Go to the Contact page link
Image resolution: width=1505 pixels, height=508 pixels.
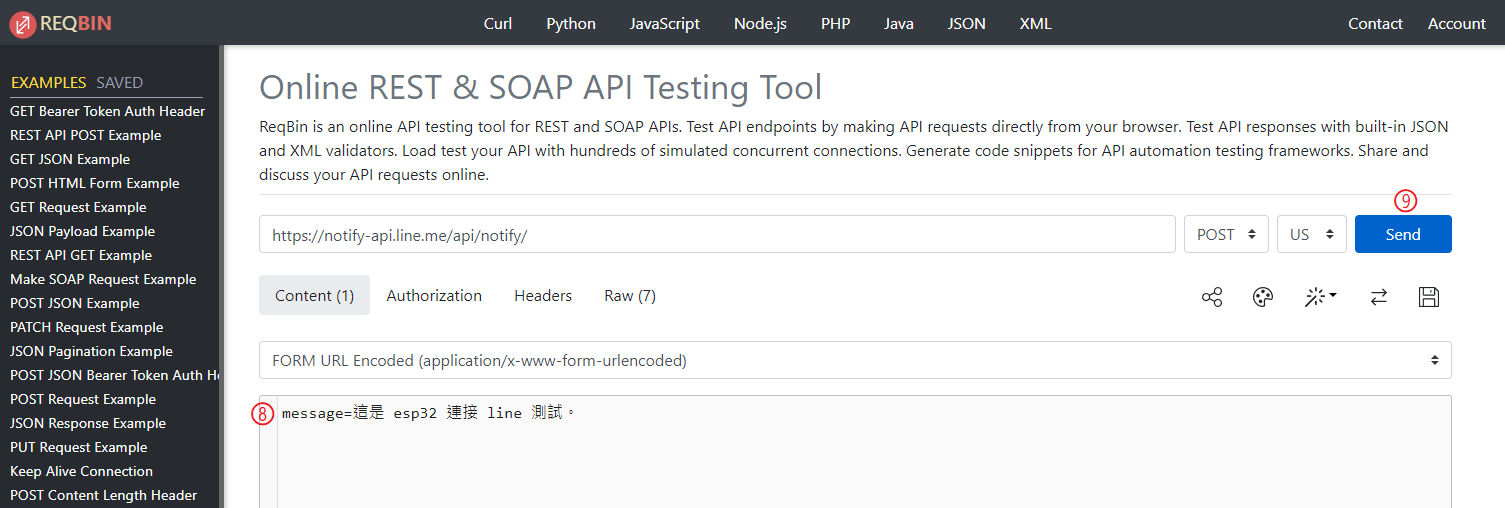pyautogui.click(x=1375, y=24)
